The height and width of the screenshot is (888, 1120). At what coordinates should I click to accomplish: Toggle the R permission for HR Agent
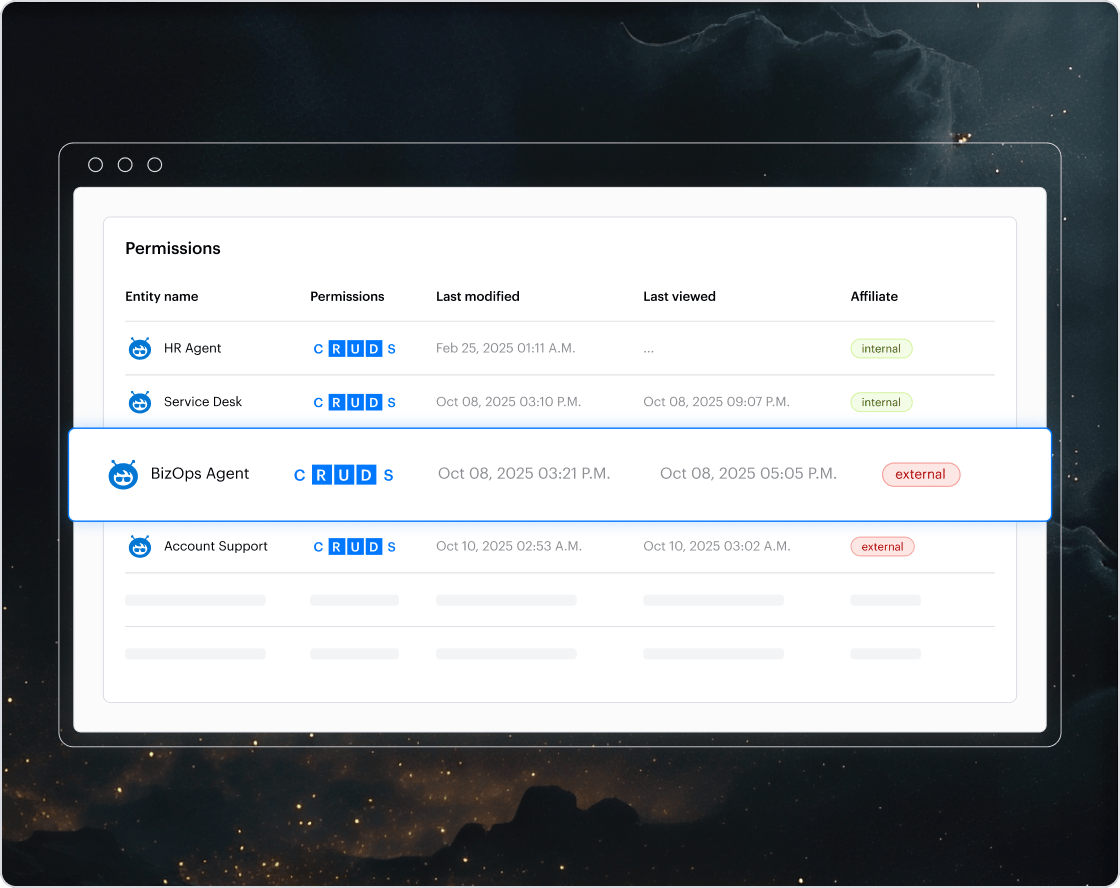tap(337, 349)
